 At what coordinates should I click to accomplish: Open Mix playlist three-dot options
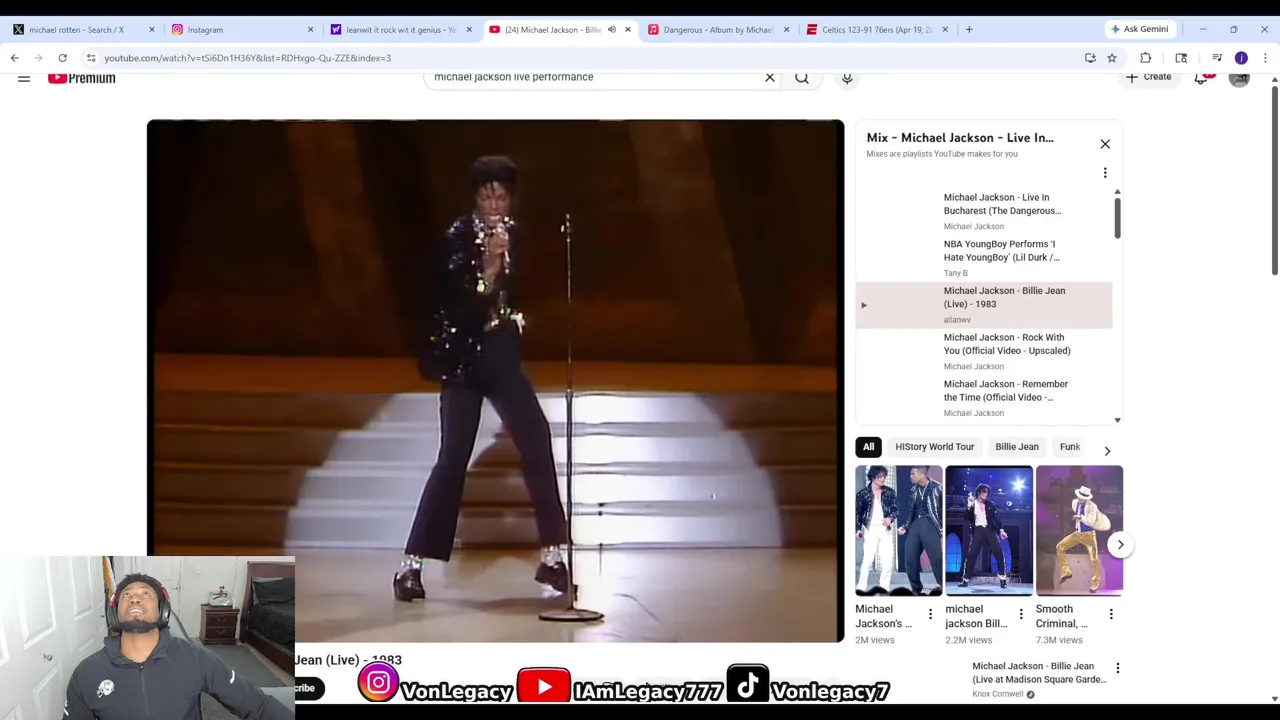[1105, 173]
